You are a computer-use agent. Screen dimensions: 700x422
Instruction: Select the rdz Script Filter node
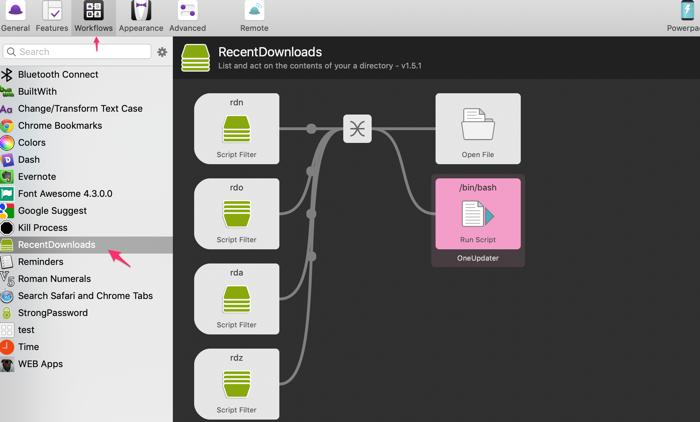(x=236, y=384)
